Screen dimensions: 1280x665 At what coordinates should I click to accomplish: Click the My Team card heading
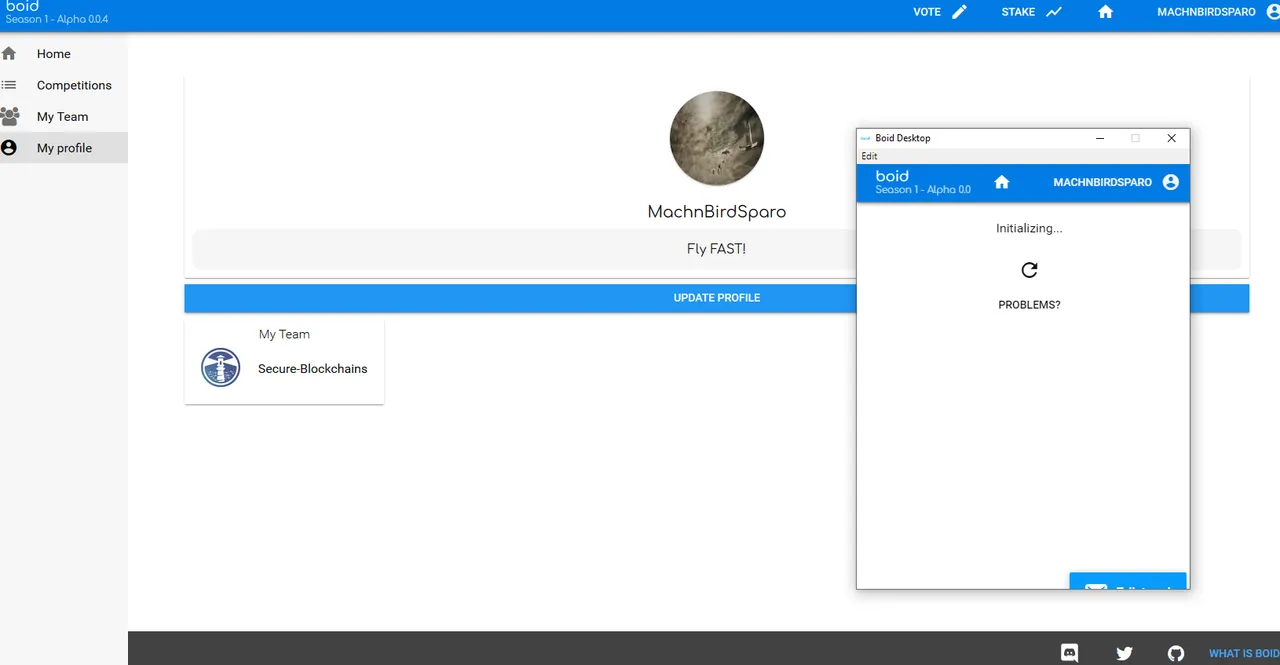pyautogui.click(x=284, y=334)
